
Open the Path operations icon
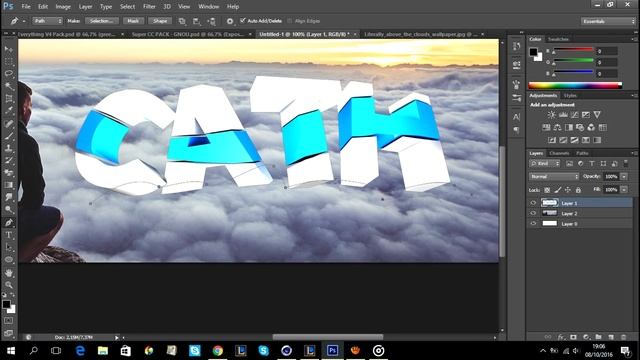coord(182,21)
